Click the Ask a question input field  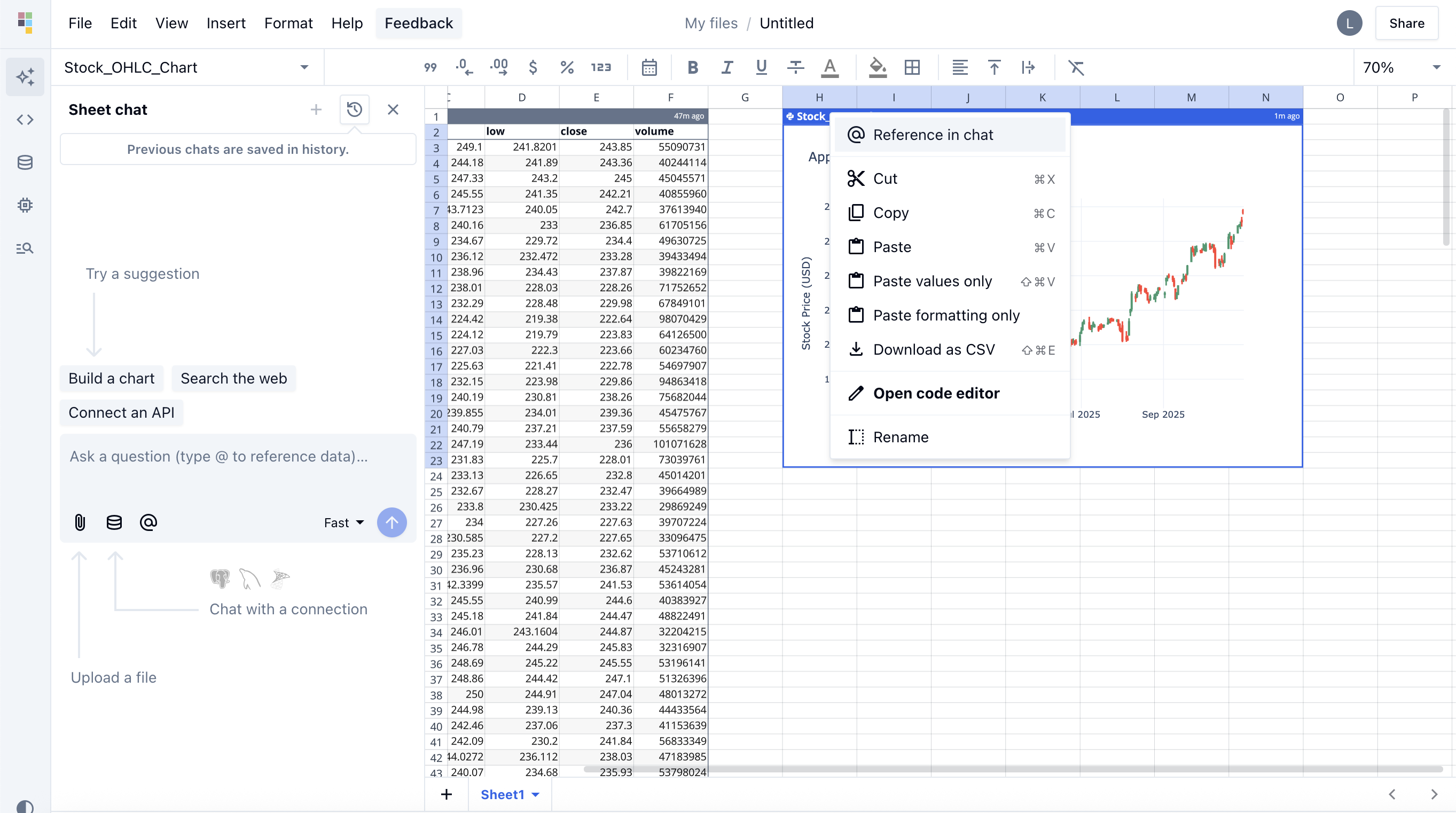pos(237,457)
